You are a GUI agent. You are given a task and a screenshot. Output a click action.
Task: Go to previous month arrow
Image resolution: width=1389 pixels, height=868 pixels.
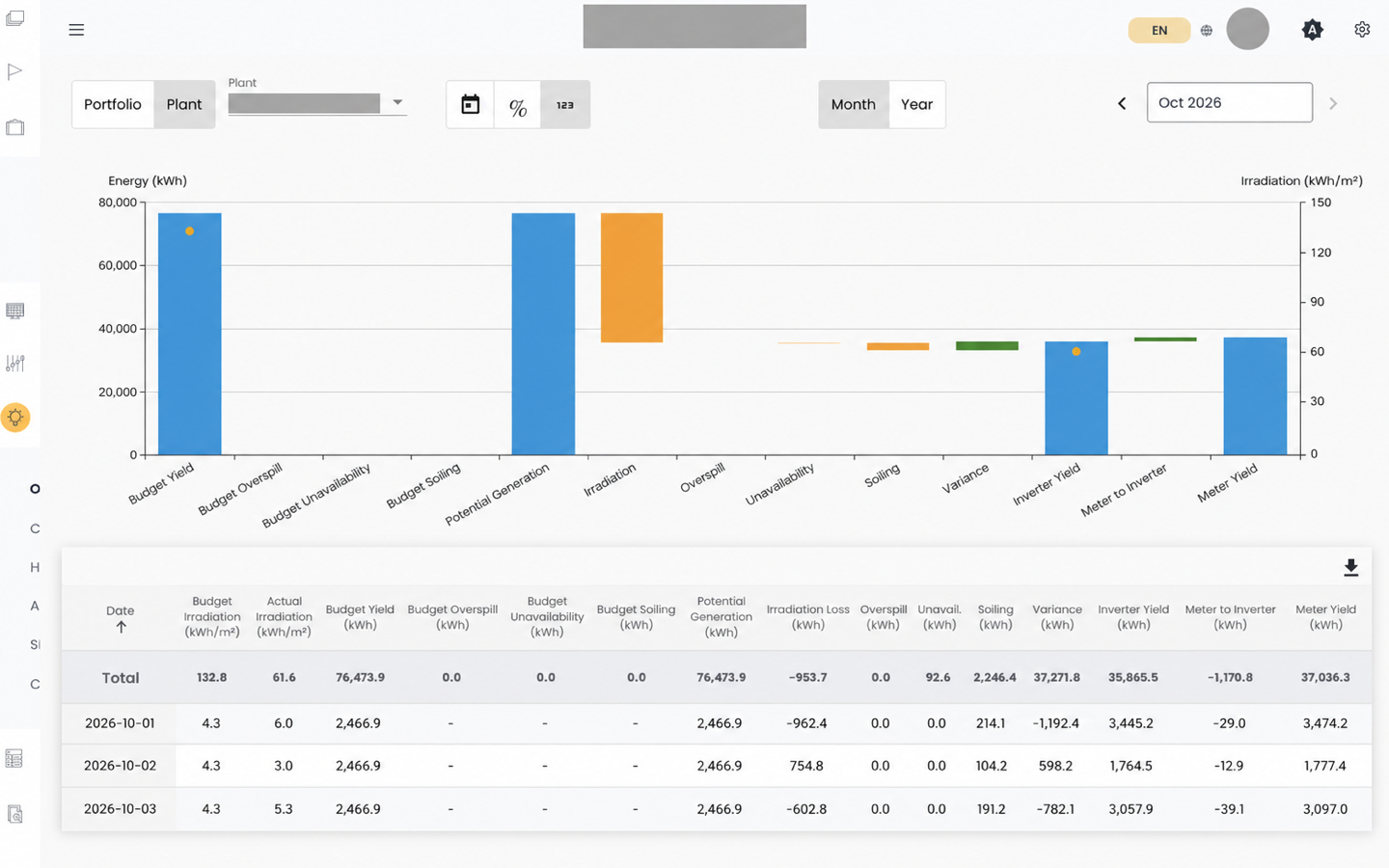coord(1122,103)
